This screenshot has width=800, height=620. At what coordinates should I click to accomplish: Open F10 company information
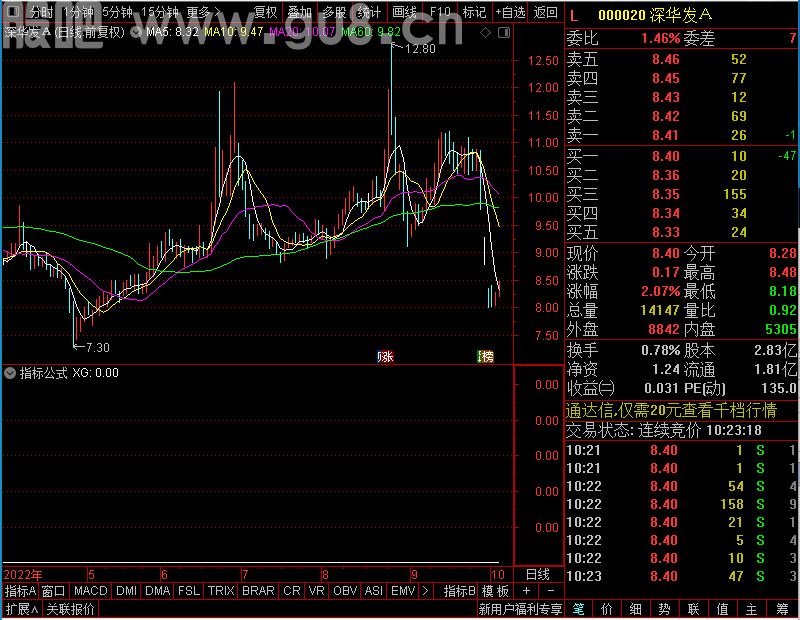[x=440, y=12]
